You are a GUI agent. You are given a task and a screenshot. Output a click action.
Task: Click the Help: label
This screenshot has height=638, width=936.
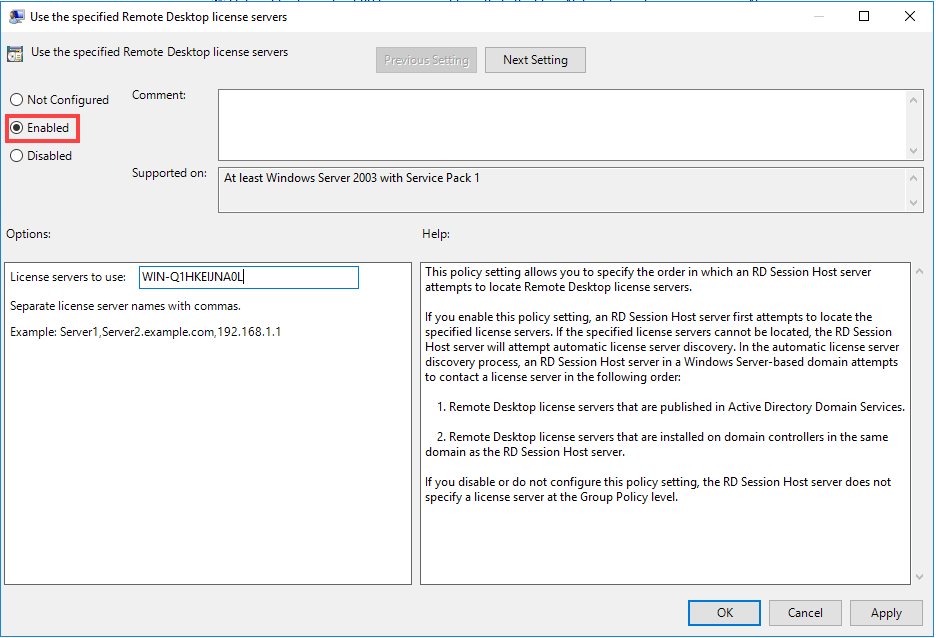click(436, 234)
